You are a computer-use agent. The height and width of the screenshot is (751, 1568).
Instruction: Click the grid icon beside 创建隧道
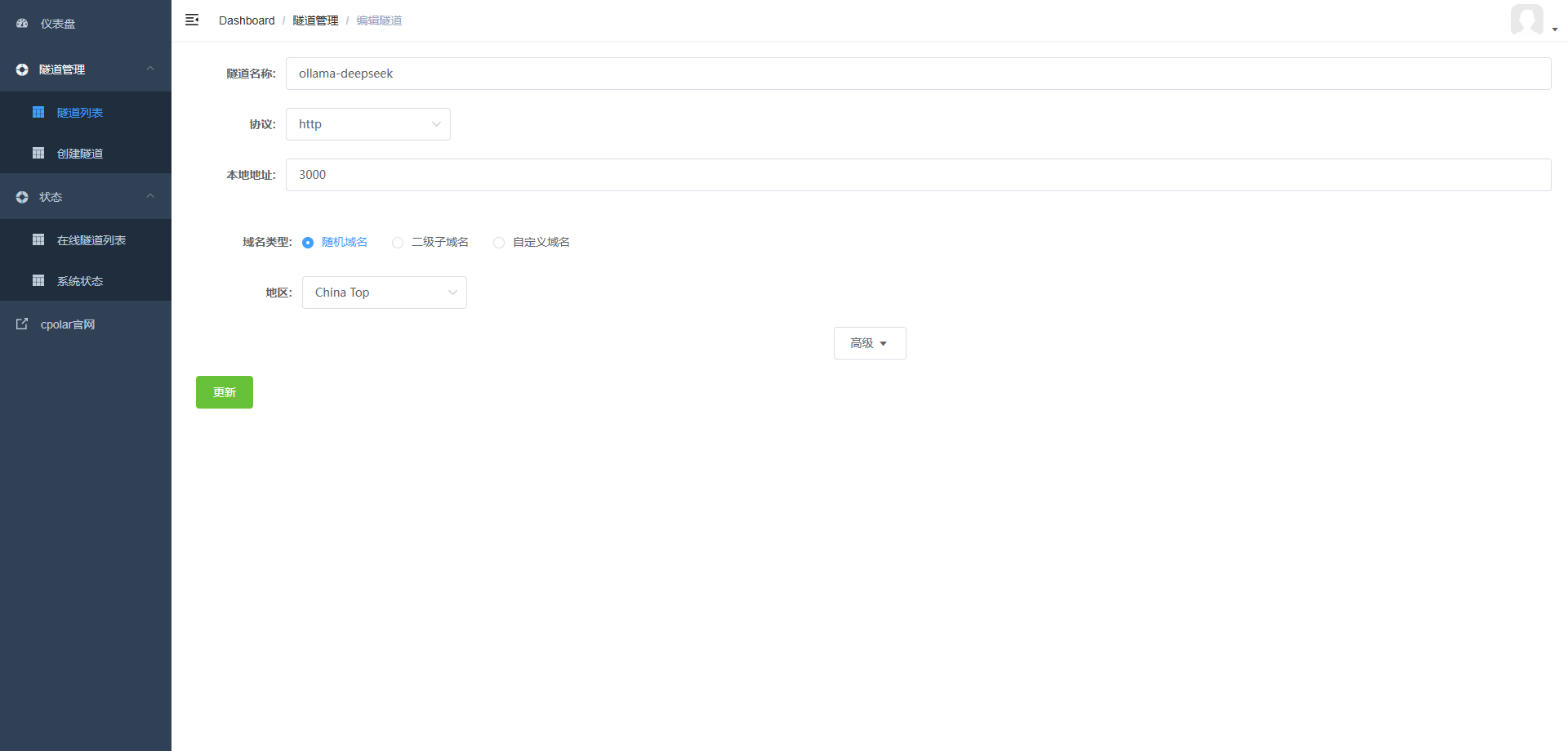pos(38,153)
